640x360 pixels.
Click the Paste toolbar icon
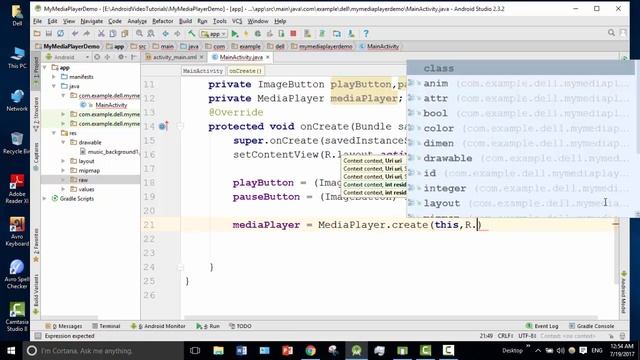(x=124, y=34)
